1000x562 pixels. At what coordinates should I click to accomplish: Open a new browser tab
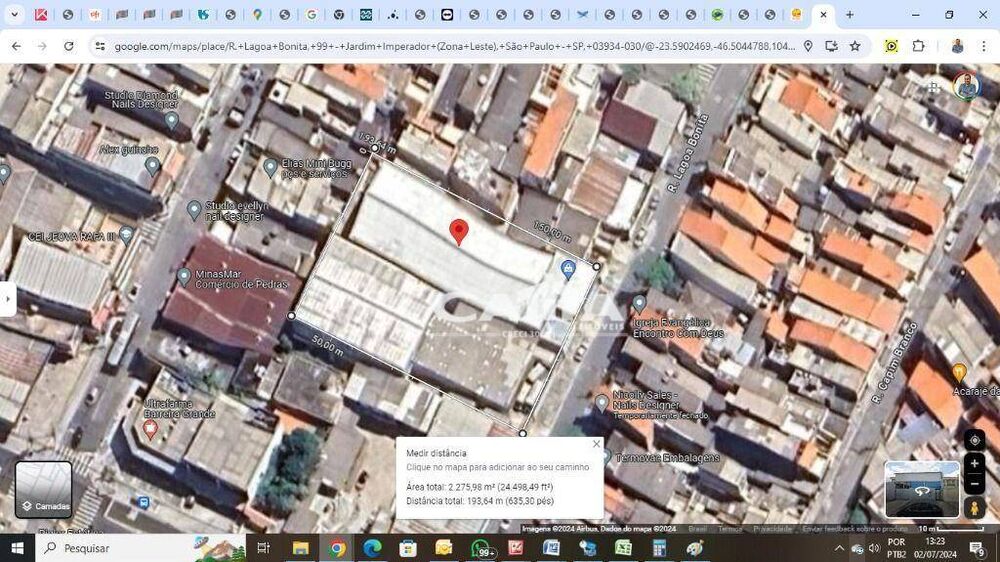pyautogui.click(x=849, y=14)
